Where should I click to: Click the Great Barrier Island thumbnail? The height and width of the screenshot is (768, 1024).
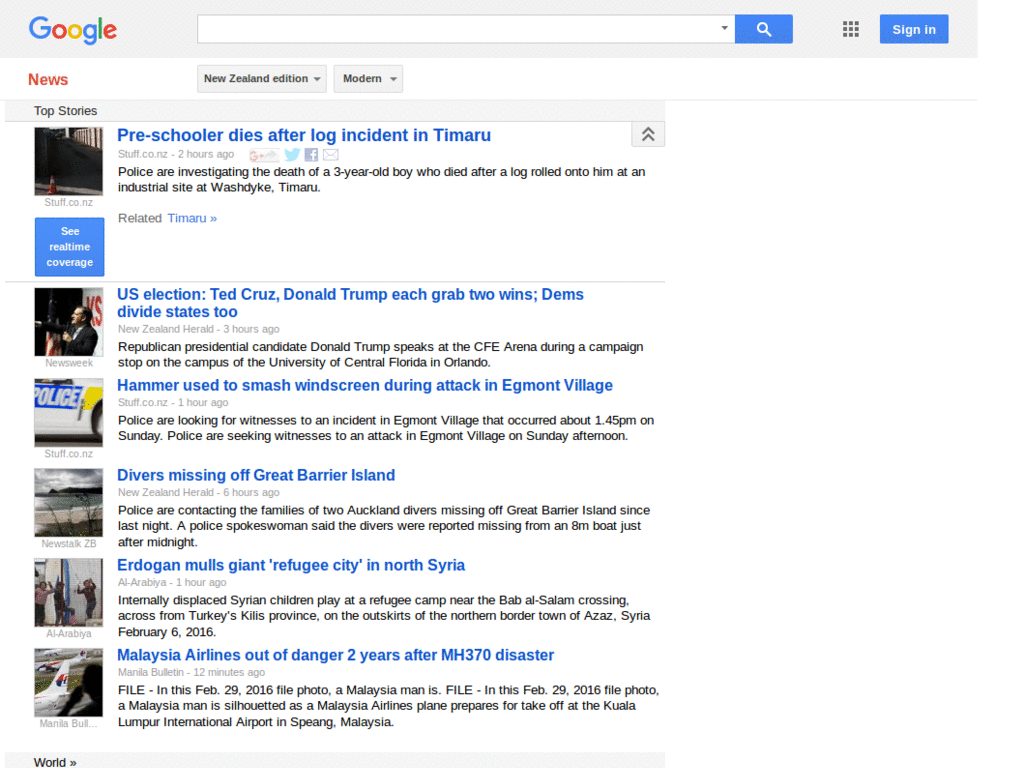(69, 502)
